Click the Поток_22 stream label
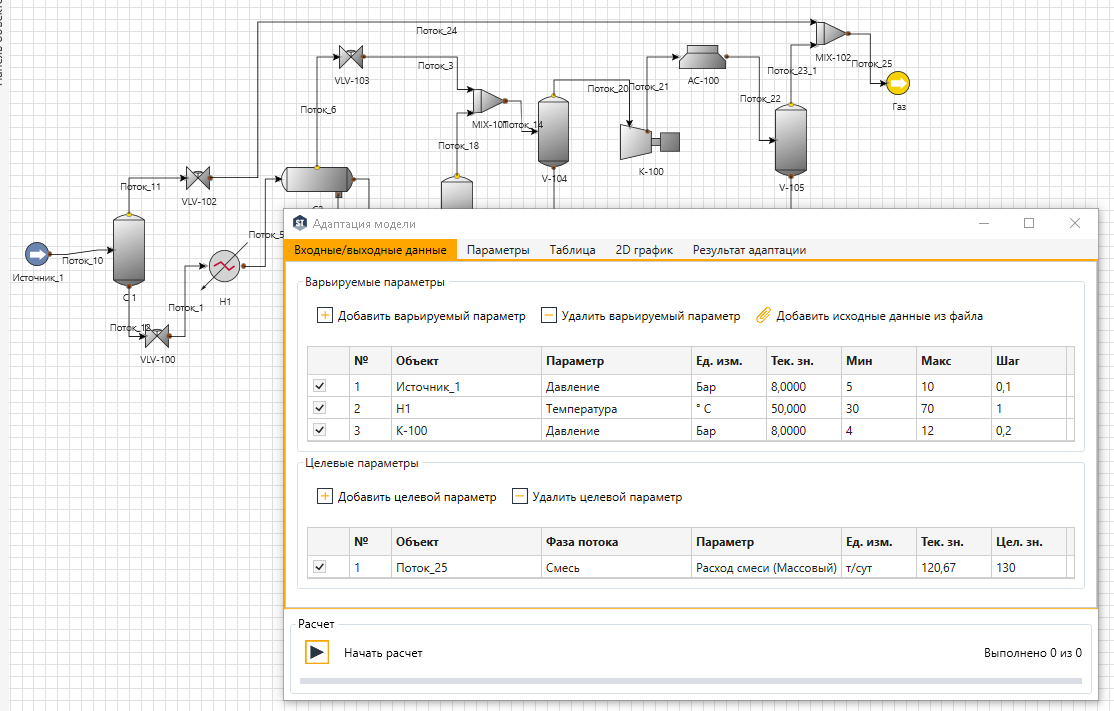Screen dimensions: 1114x711 click(759, 99)
